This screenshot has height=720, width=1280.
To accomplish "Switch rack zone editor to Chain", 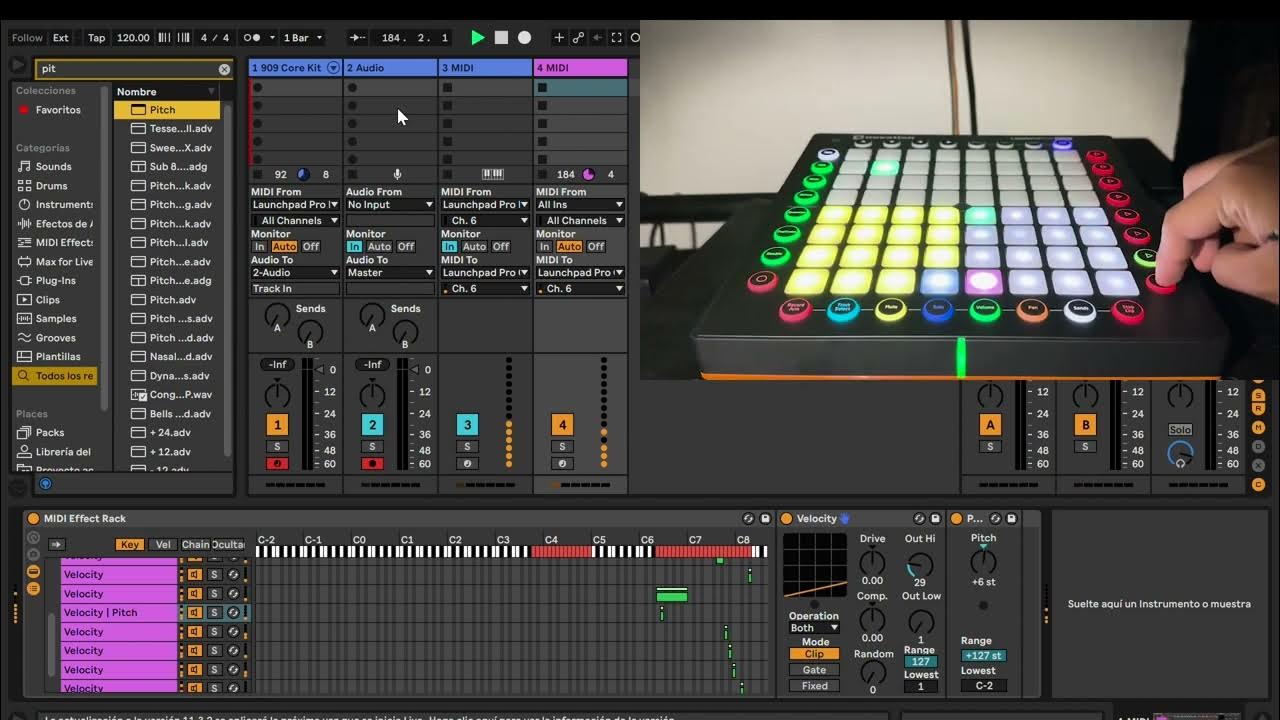I will click(195, 545).
